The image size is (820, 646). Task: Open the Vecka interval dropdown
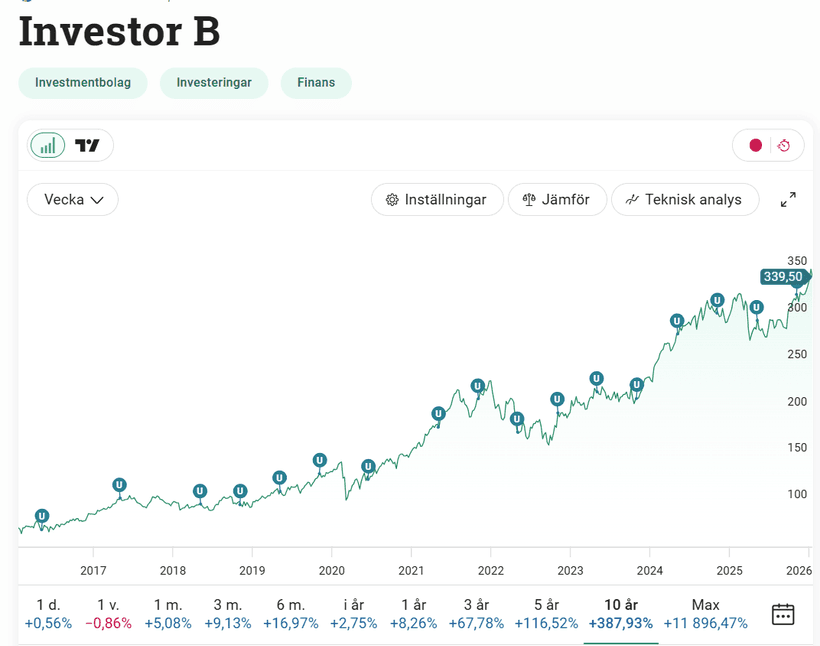73,200
